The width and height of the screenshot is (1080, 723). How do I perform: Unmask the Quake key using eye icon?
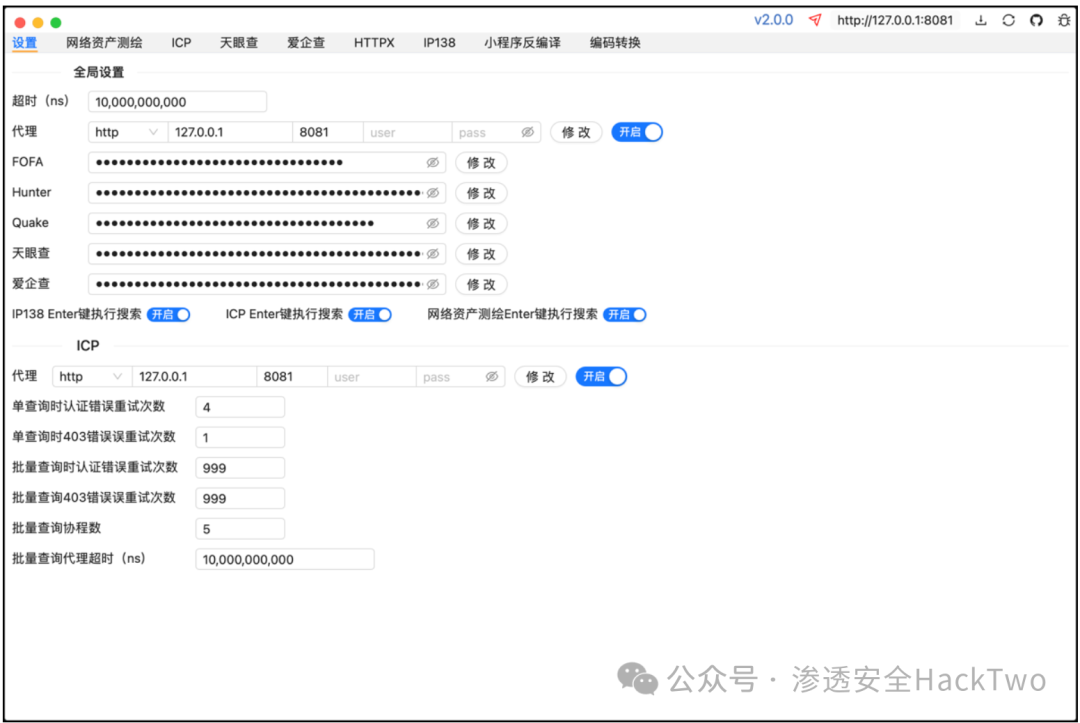pos(433,223)
